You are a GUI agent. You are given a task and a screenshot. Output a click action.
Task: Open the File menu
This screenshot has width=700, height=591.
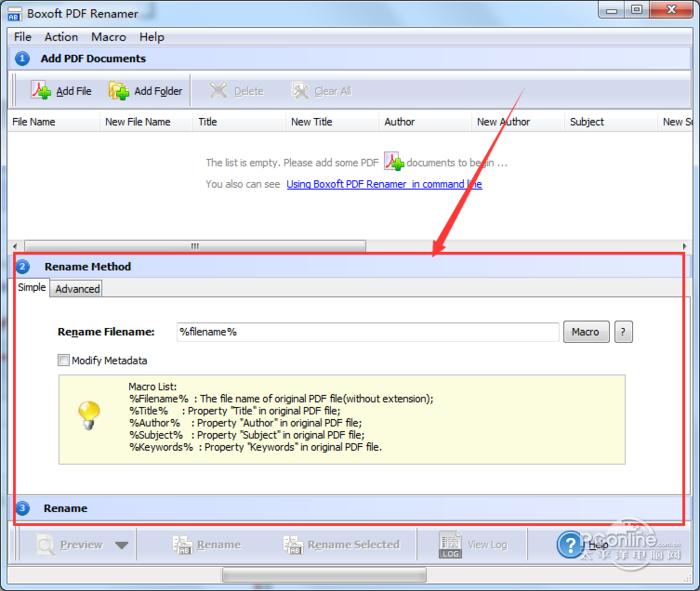pyautogui.click(x=22, y=37)
